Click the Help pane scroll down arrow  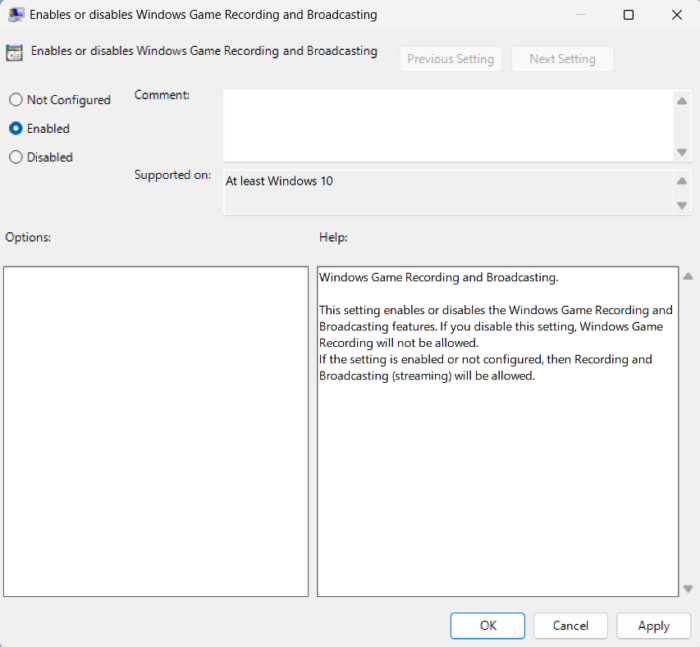[x=688, y=589]
